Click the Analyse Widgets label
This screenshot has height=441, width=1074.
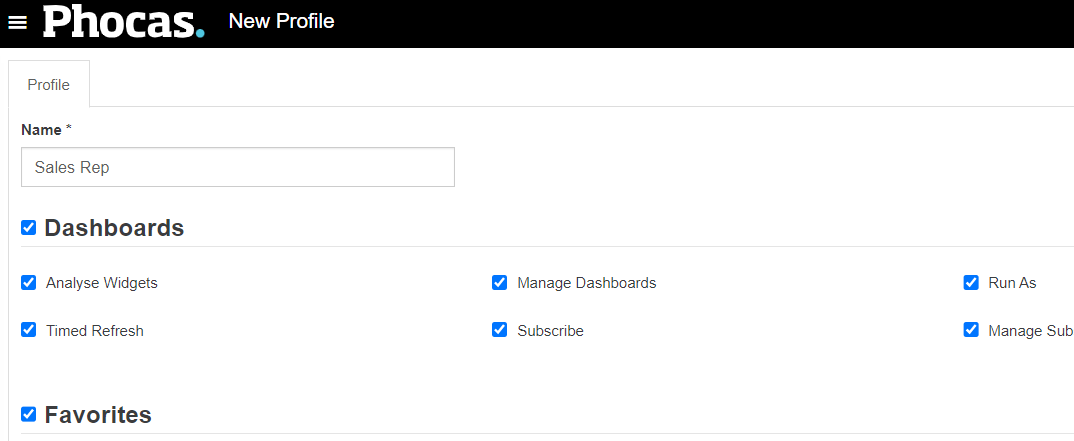click(x=101, y=283)
